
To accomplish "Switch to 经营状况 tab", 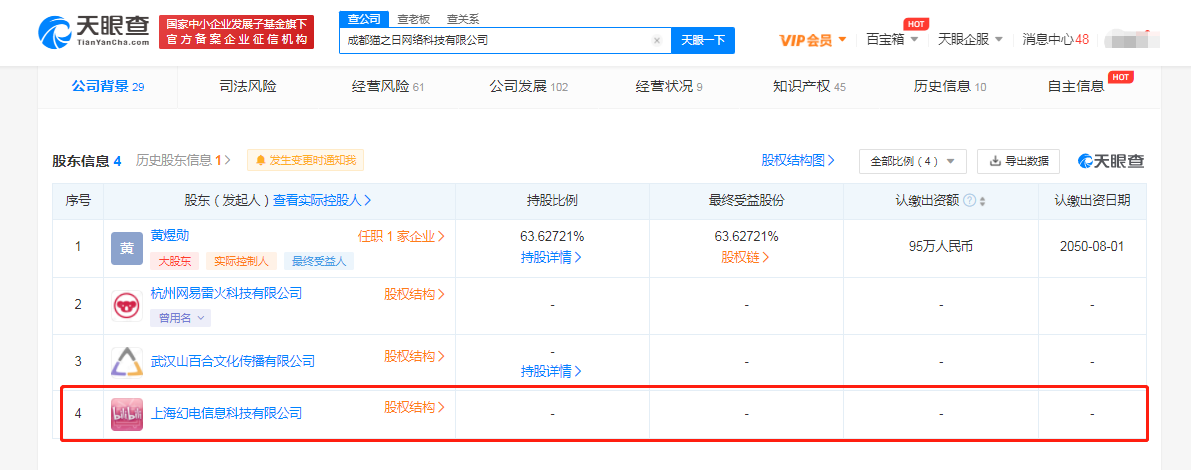I will (x=668, y=87).
